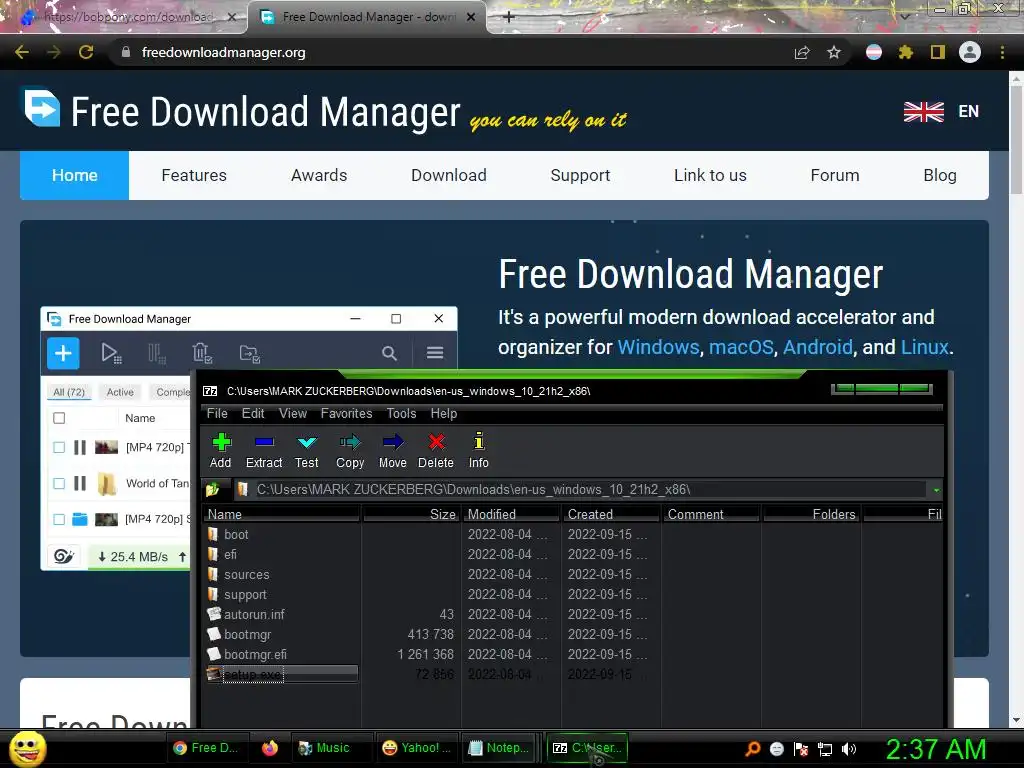Go up one folder in 7-Zip
Image resolution: width=1024 pixels, height=768 pixels.
tap(213, 489)
